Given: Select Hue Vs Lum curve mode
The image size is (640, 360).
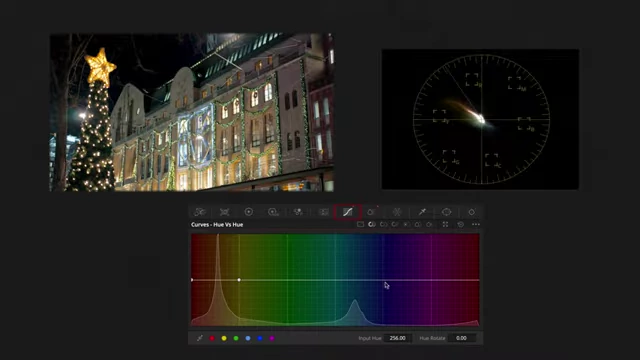Looking at the screenshot, I should [x=395, y=224].
